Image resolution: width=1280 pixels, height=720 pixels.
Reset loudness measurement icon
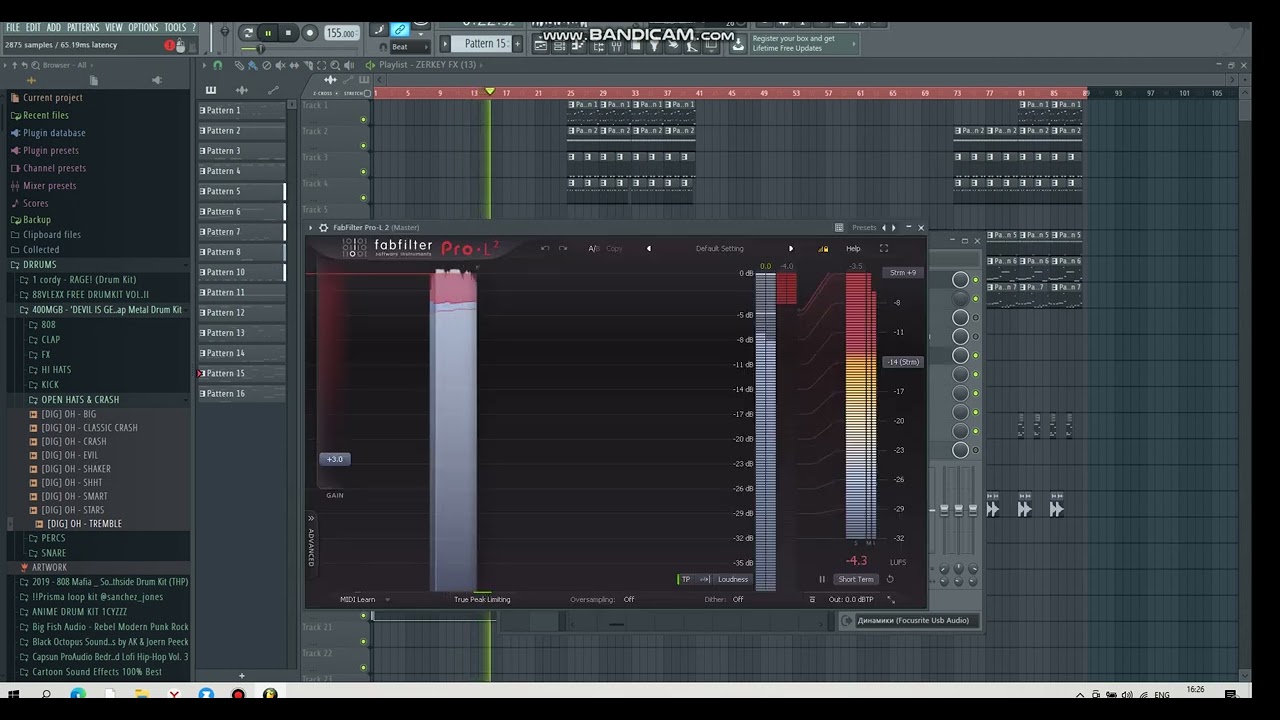[x=890, y=579]
